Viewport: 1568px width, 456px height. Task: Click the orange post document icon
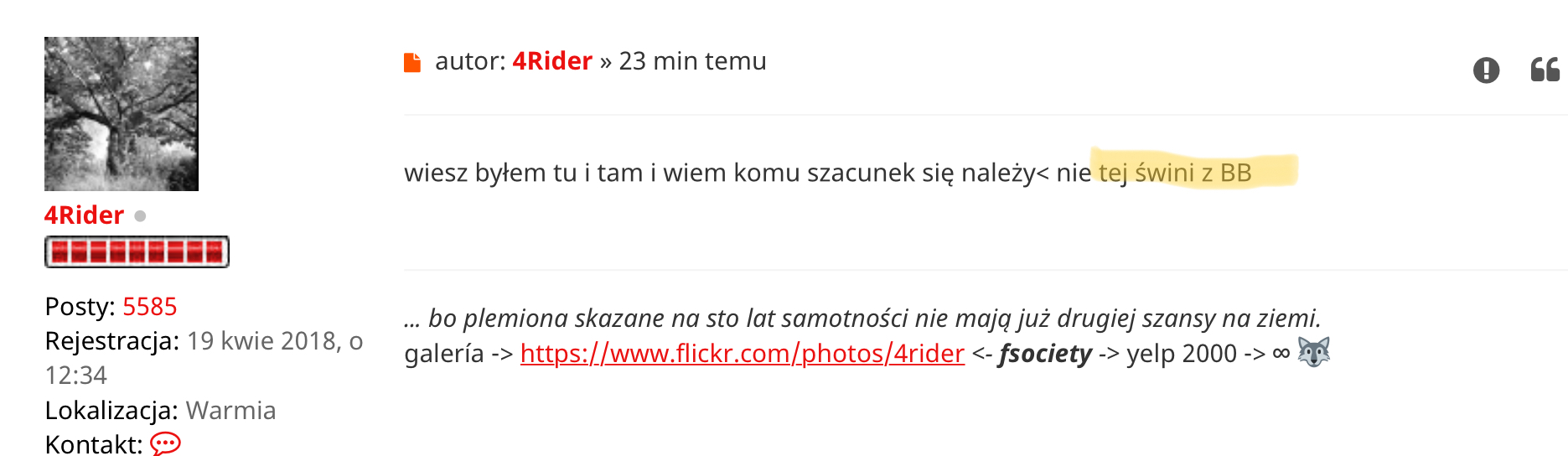pyautogui.click(x=412, y=63)
